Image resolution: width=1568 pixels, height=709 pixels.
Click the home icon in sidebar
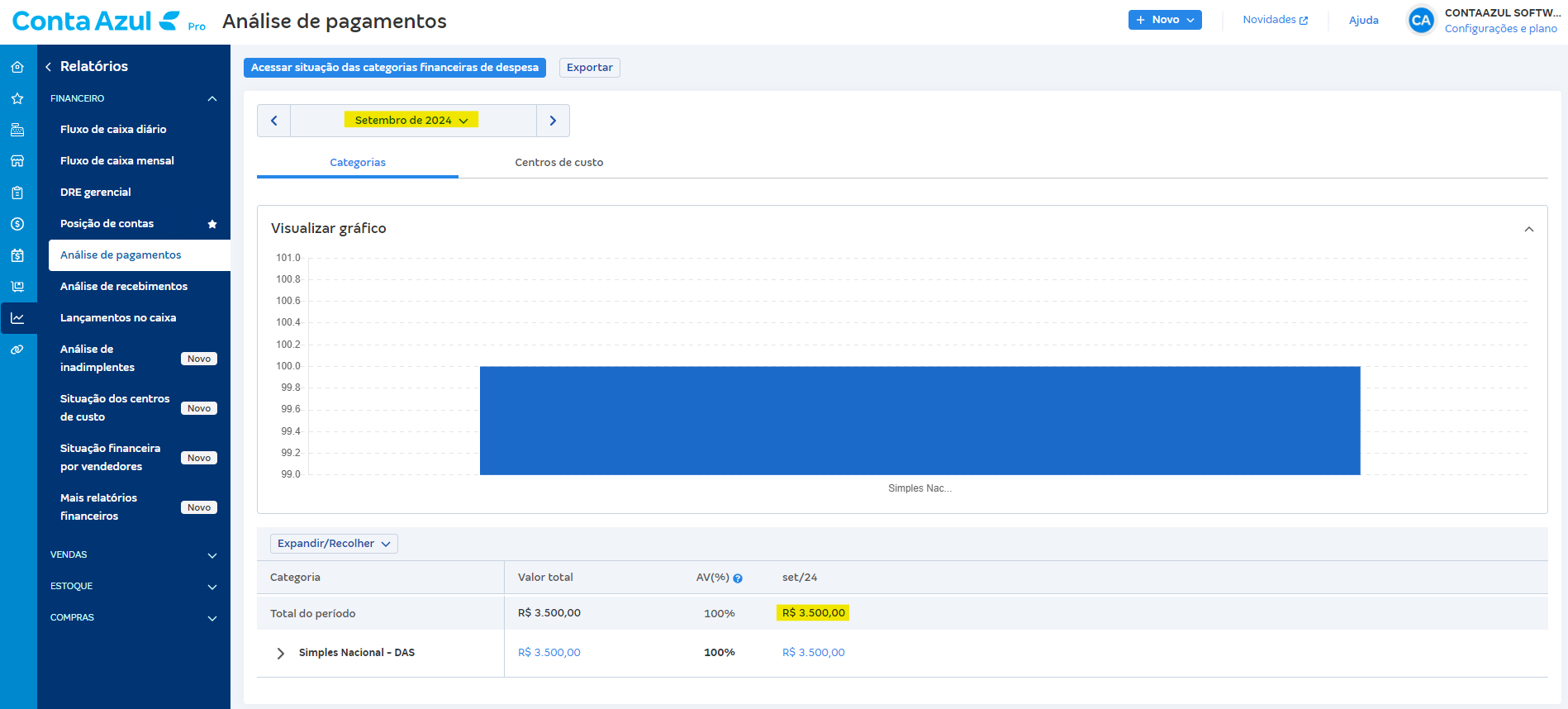click(17, 67)
